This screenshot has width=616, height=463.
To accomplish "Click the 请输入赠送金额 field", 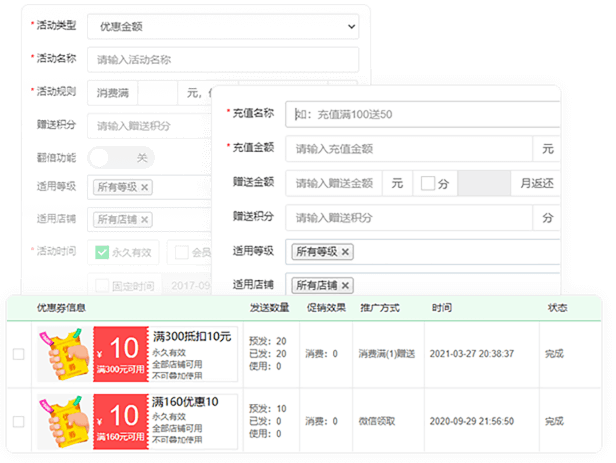I will (x=335, y=183).
